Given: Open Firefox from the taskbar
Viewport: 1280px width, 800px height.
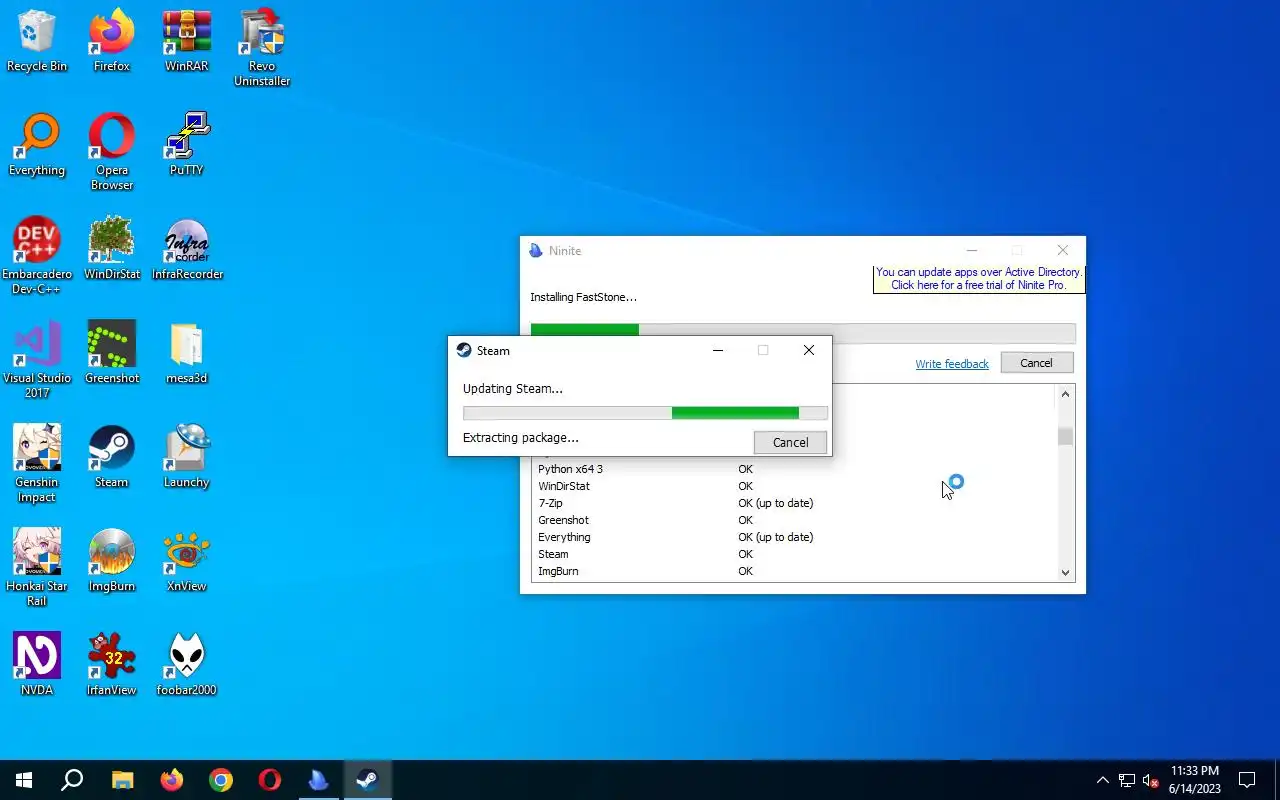Looking at the screenshot, I should [x=172, y=780].
